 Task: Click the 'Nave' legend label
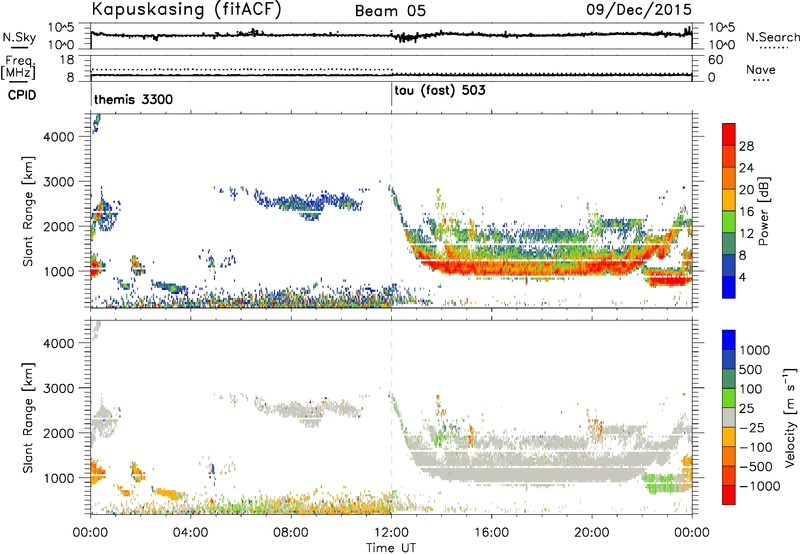pos(761,70)
